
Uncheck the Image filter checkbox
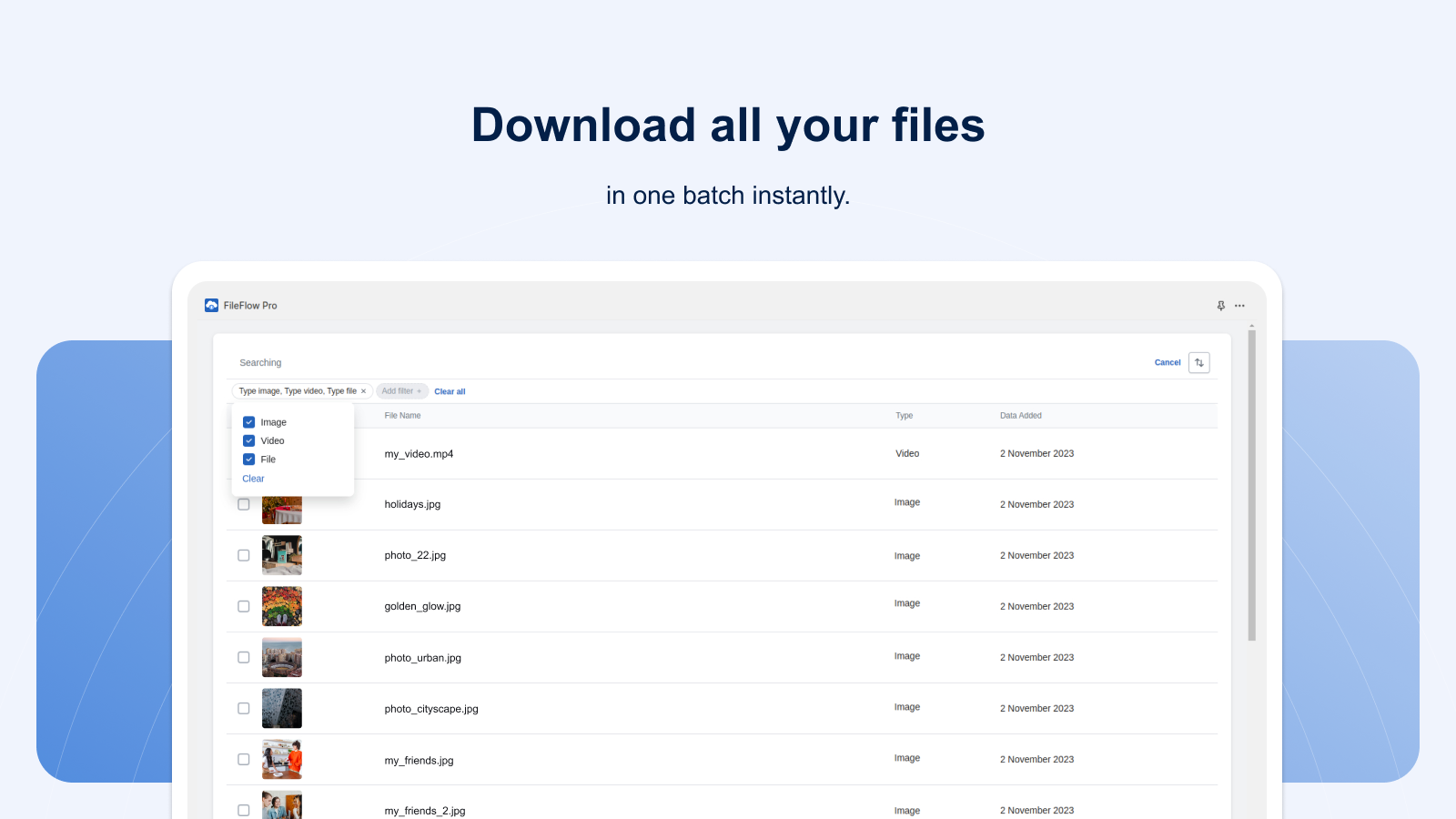point(249,421)
